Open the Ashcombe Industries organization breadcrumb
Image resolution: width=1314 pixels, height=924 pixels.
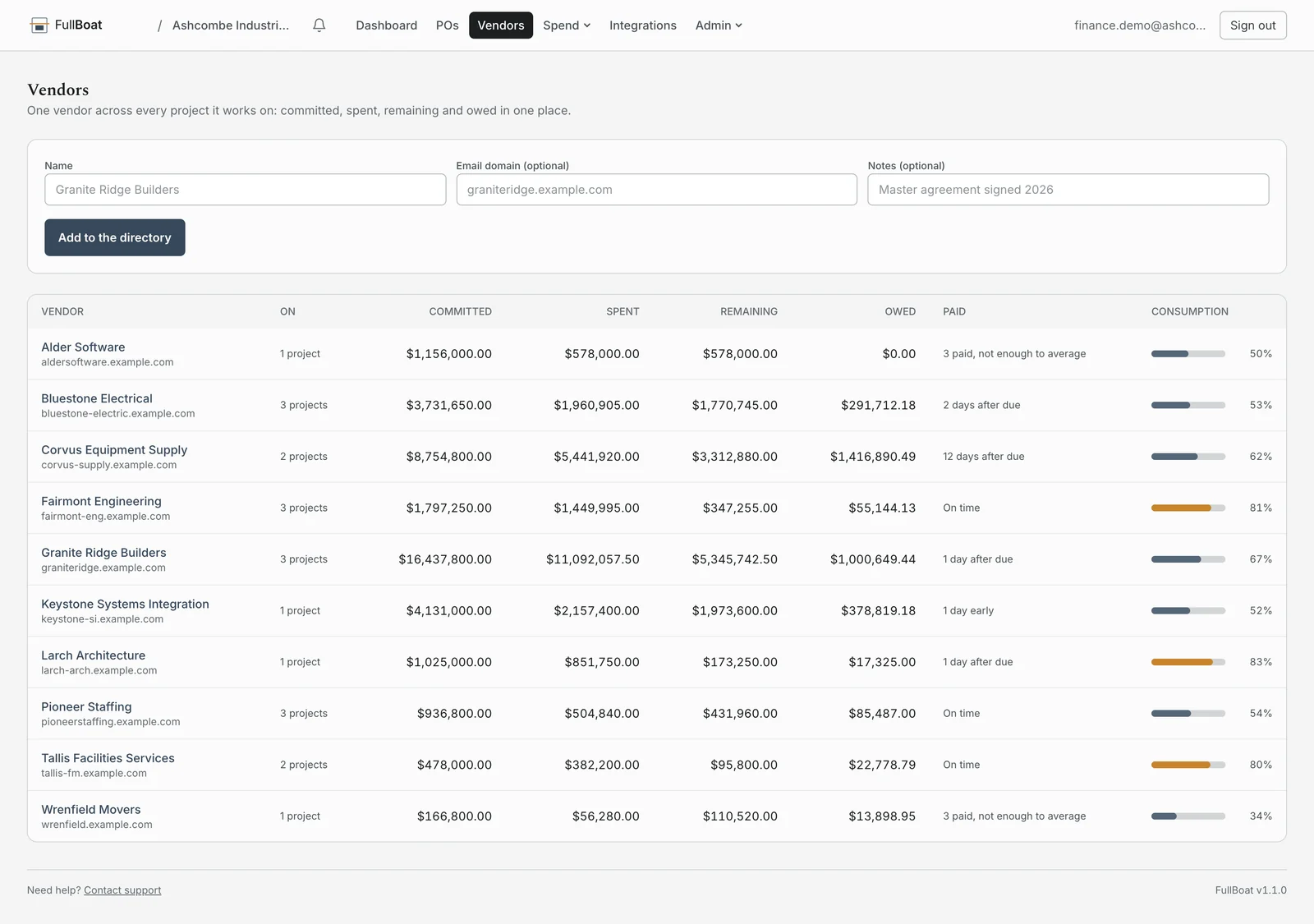tap(231, 25)
